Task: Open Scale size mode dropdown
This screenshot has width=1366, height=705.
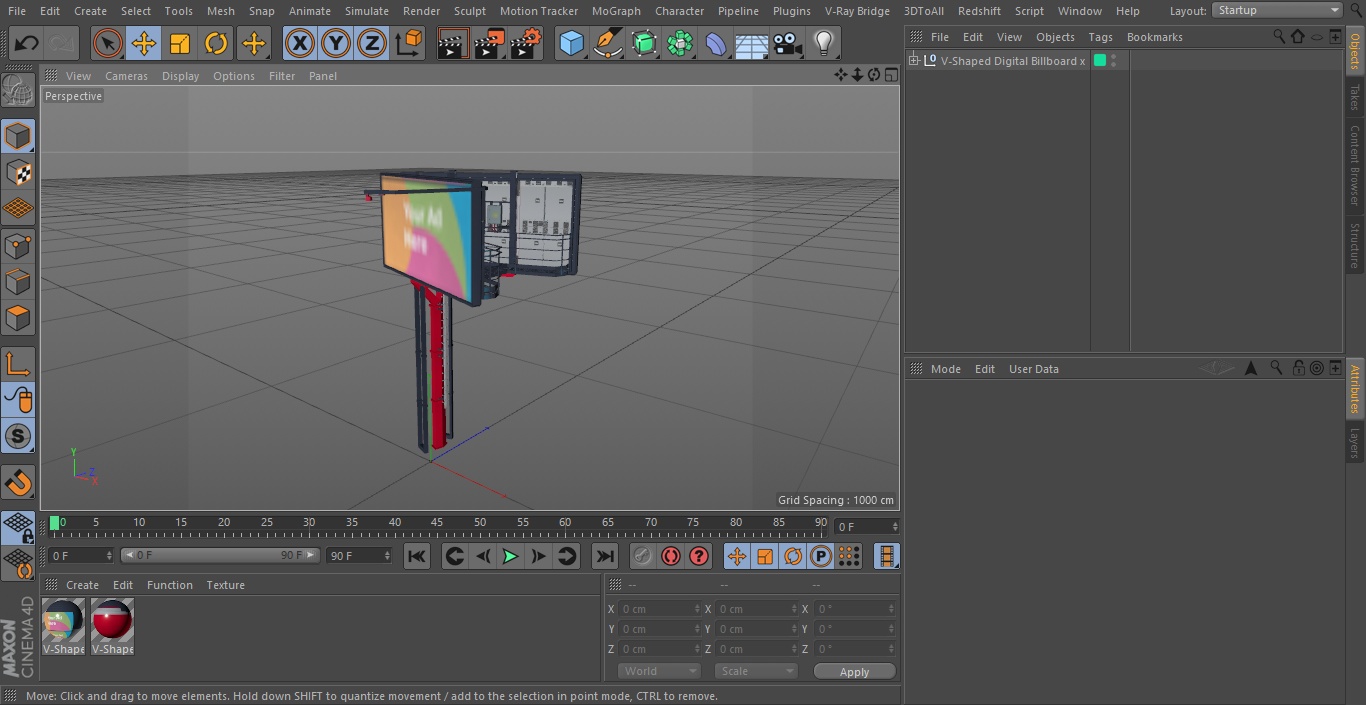Action: click(756, 671)
